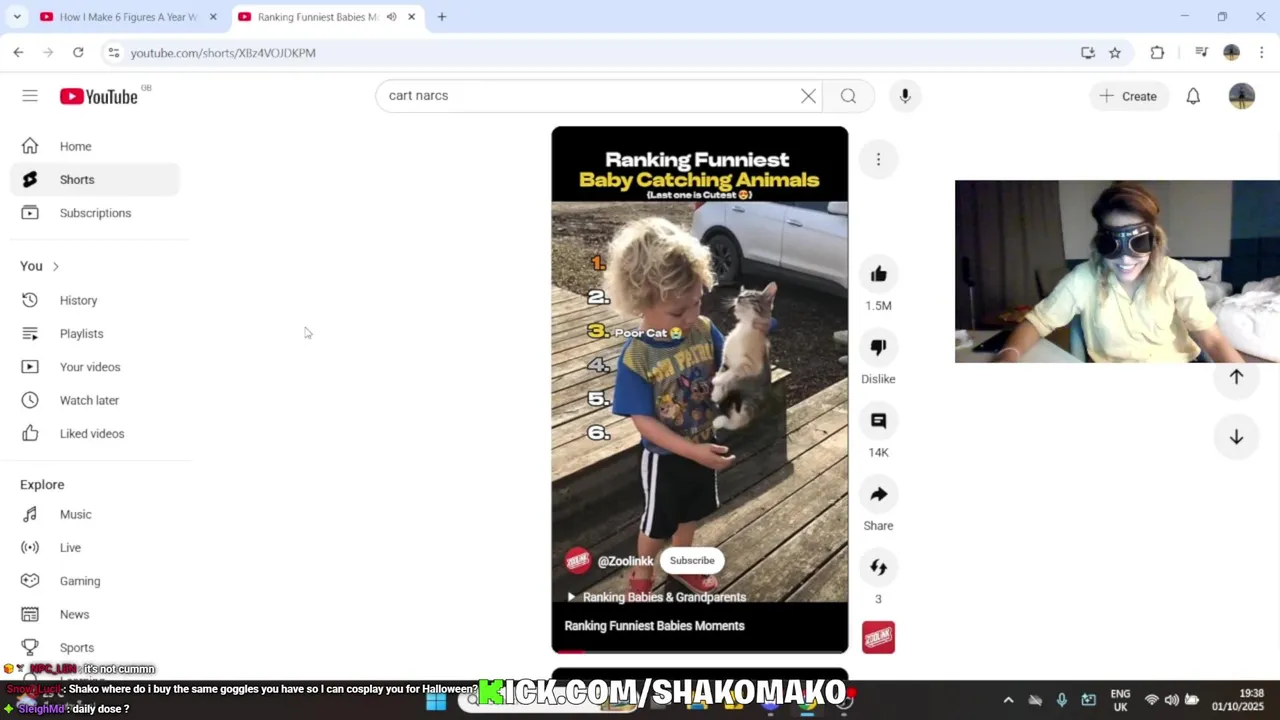Go back in the browser

pyautogui.click(x=19, y=52)
